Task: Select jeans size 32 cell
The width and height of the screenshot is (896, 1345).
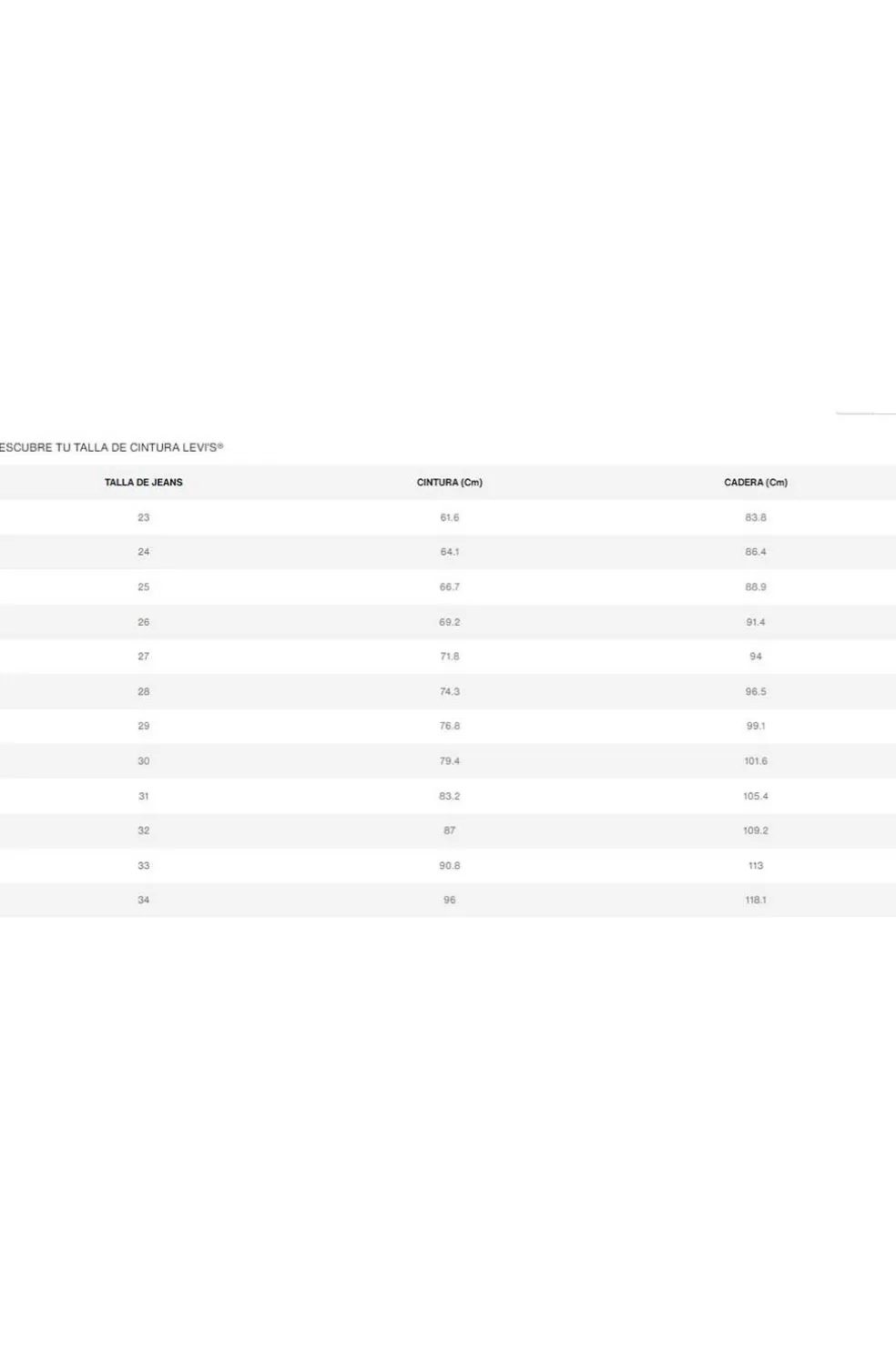Action: (x=143, y=830)
